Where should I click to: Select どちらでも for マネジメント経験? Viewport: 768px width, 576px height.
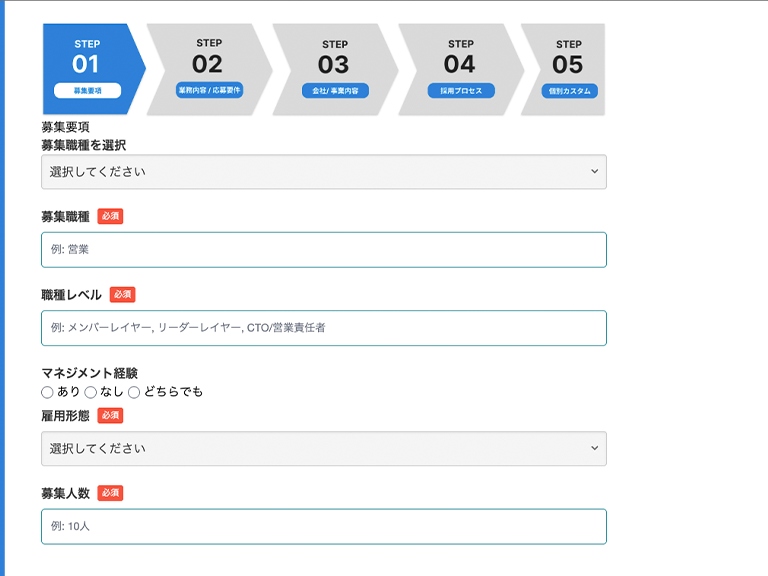[134, 392]
